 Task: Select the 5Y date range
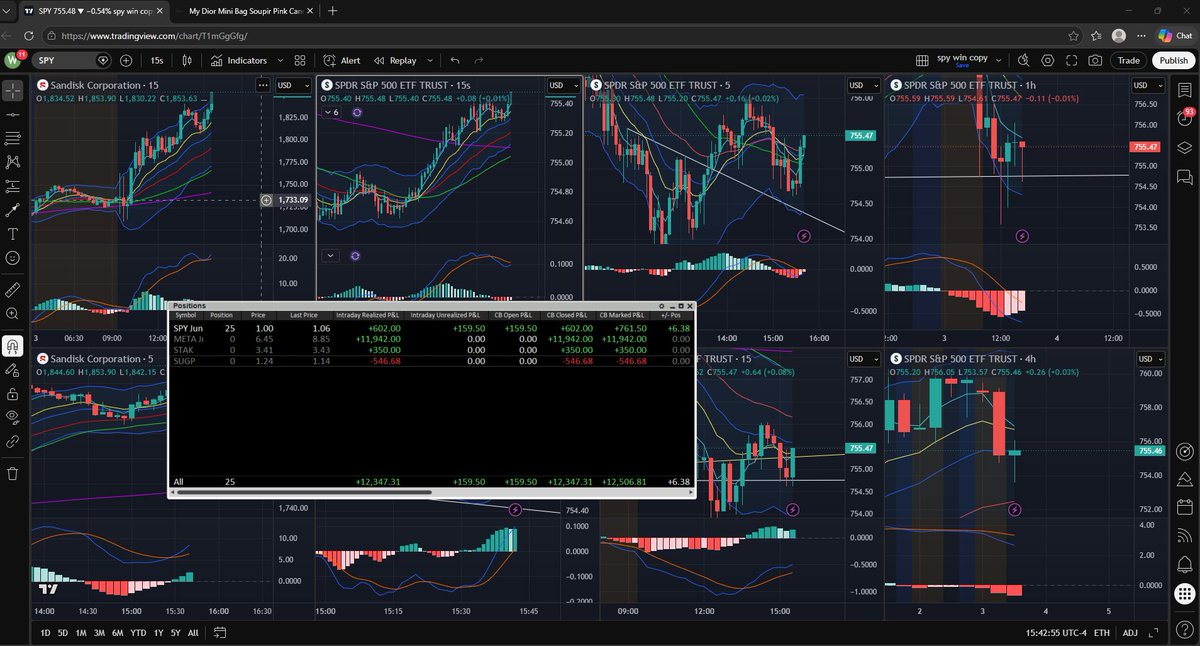point(175,633)
